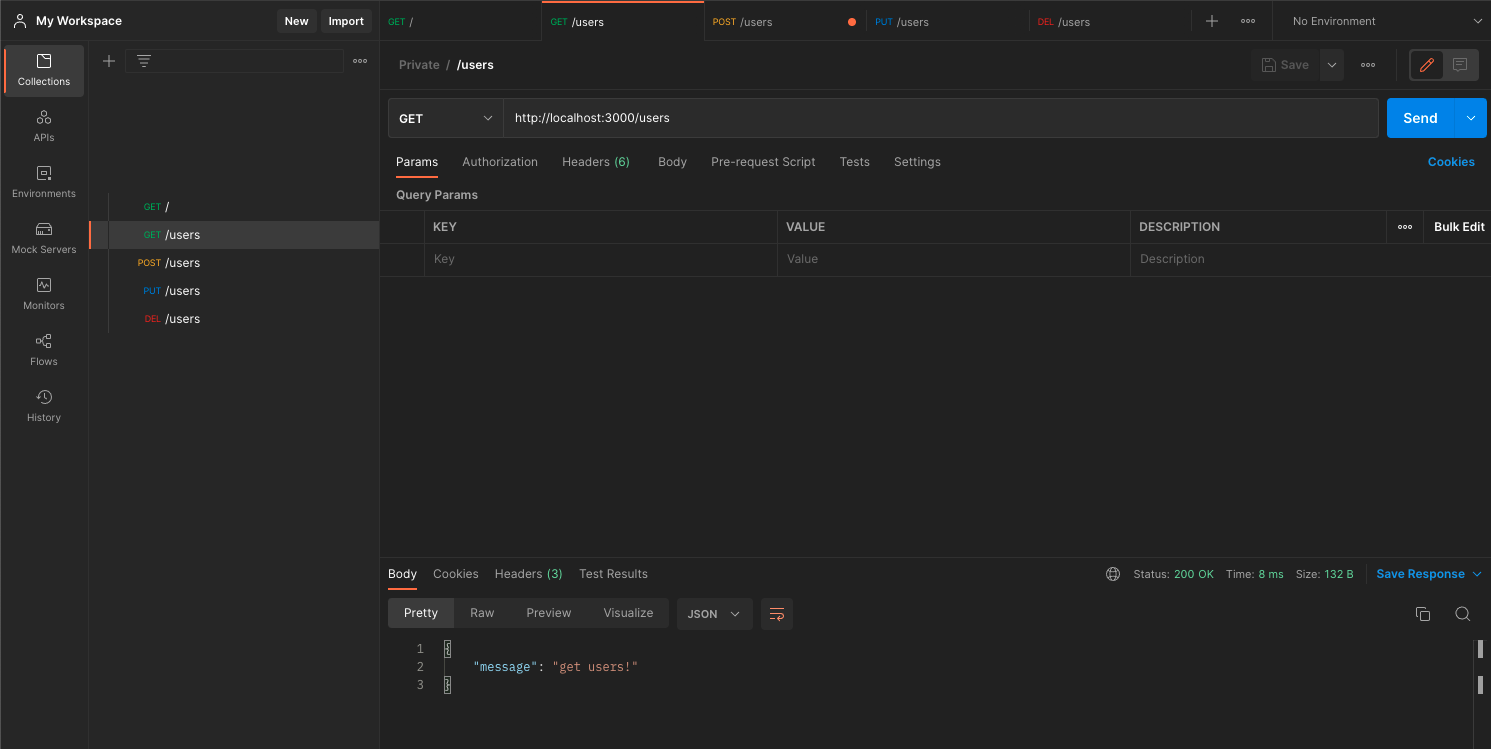Open the Cookies link
This screenshot has width=1491, height=749.
coord(1451,162)
